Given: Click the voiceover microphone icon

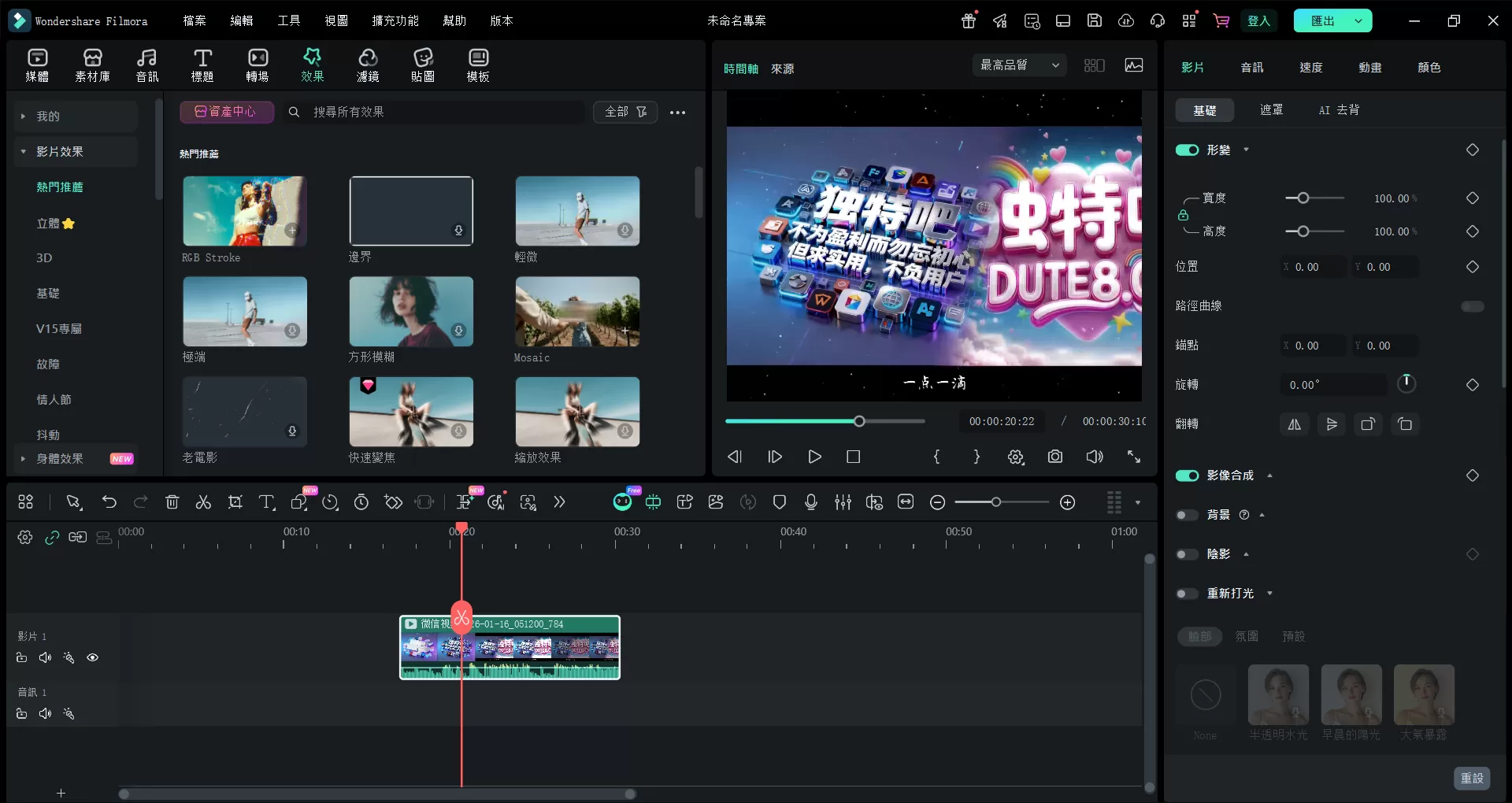Looking at the screenshot, I should pos(811,502).
